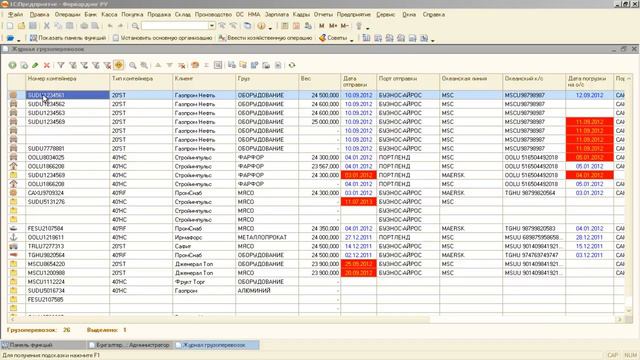The width and height of the screenshot is (640, 360).
Task: Click the edit pencil icon in journal toolbar
Action: click(35, 65)
